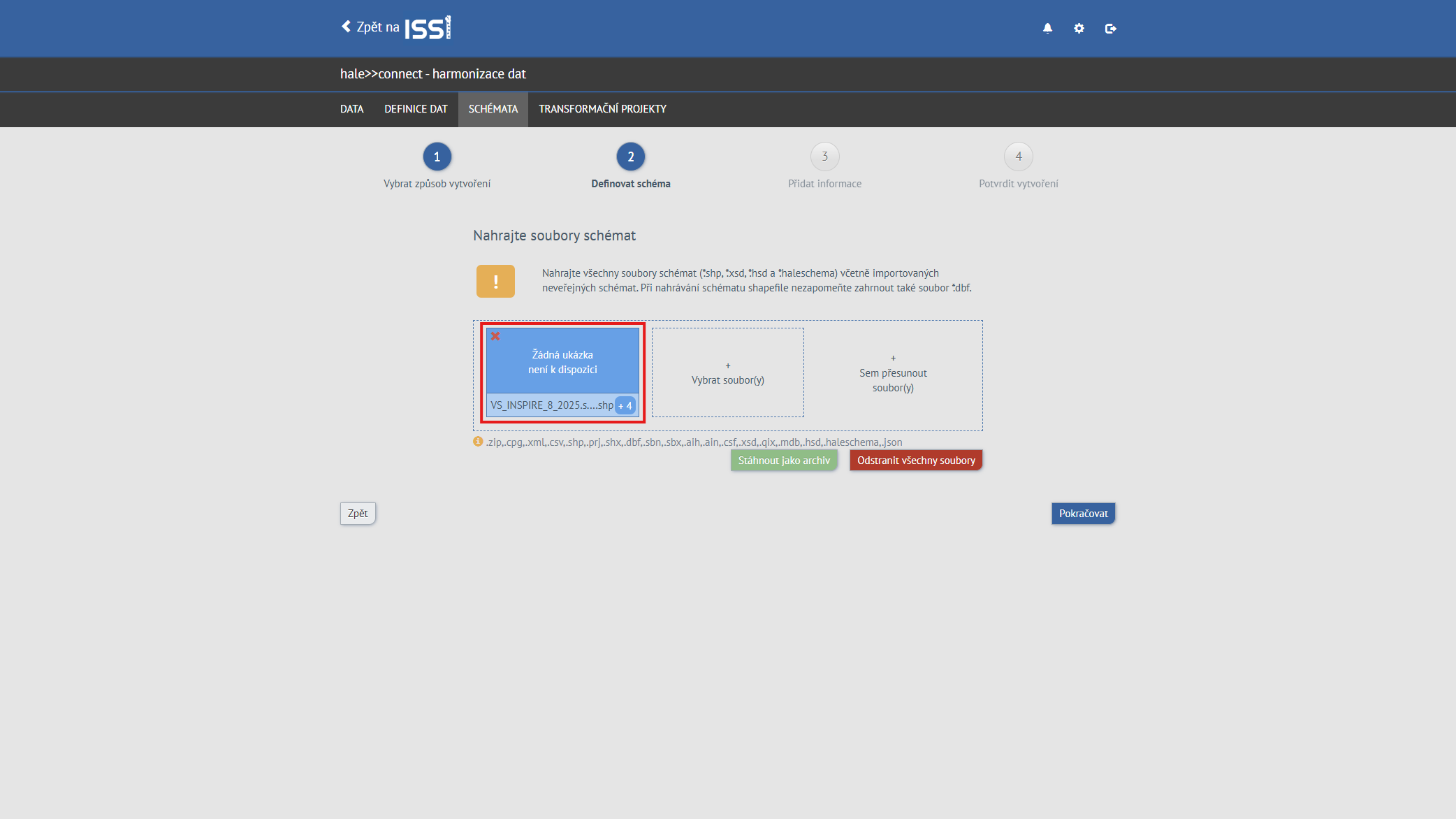Image resolution: width=1456 pixels, height=819 pixels.
Task: Switch to the DEFINICE DAT tab
Action: [416, 109]
